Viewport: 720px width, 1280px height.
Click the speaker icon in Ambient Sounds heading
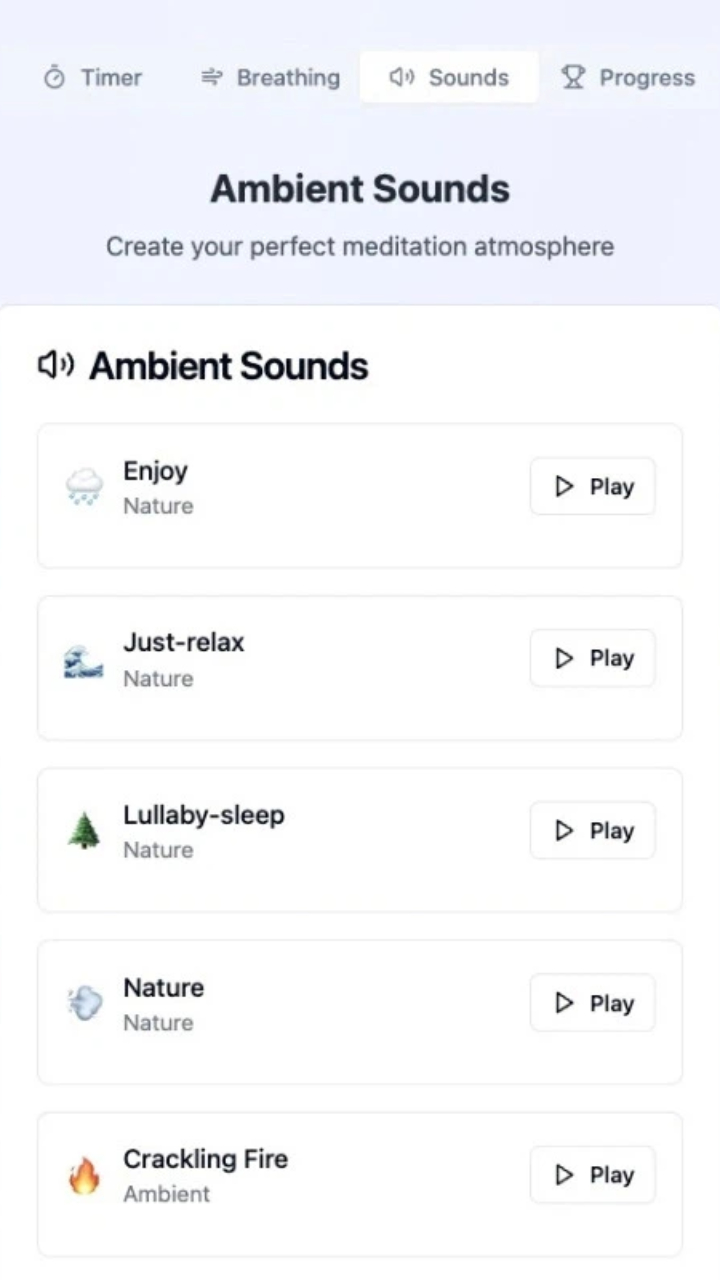[56, 366]
